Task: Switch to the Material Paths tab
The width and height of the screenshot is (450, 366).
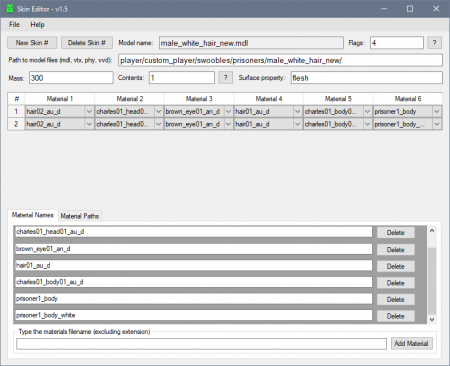Action: [80, 216]
